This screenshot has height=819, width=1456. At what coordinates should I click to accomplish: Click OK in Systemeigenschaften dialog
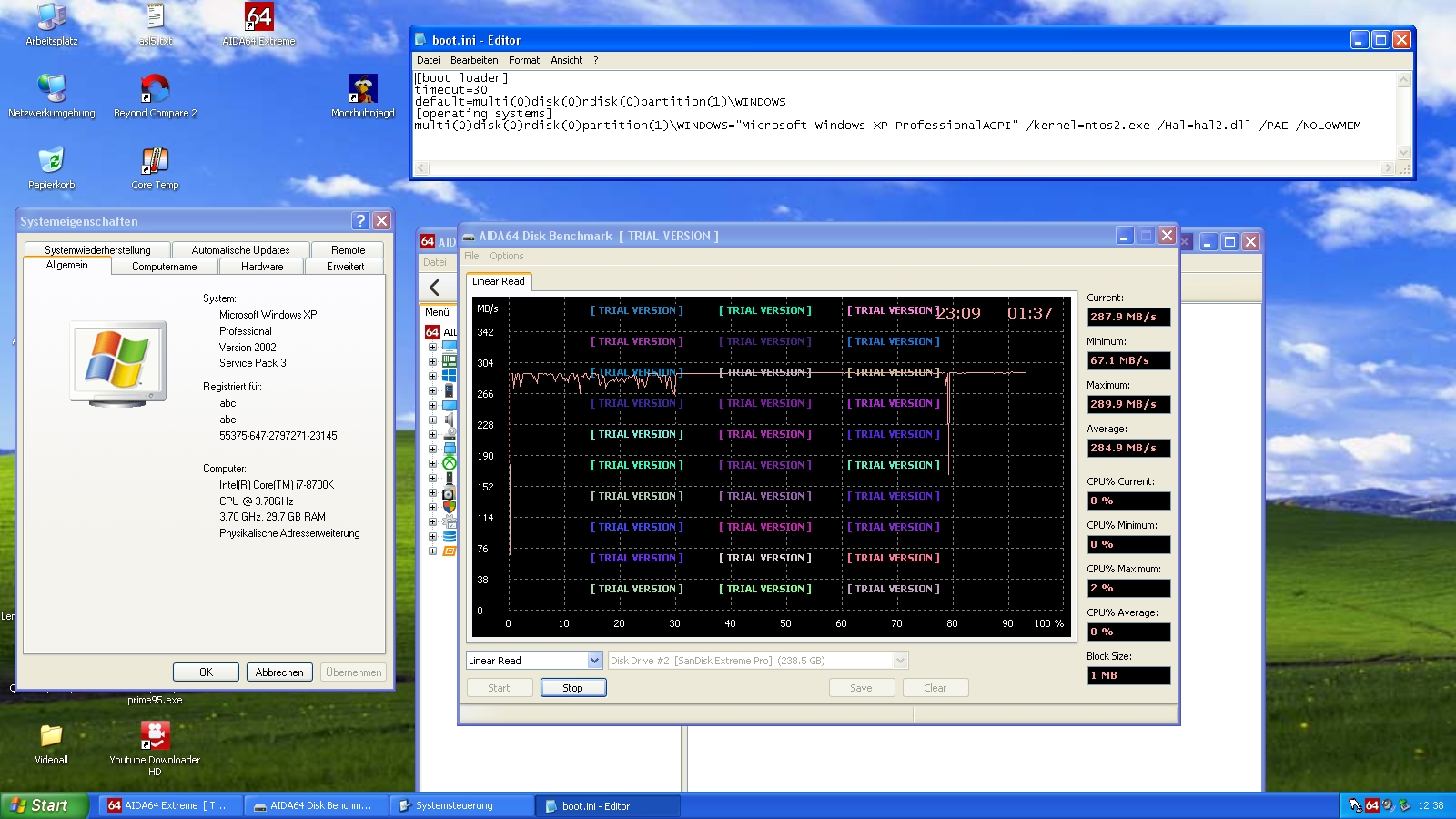click(207, 672)
